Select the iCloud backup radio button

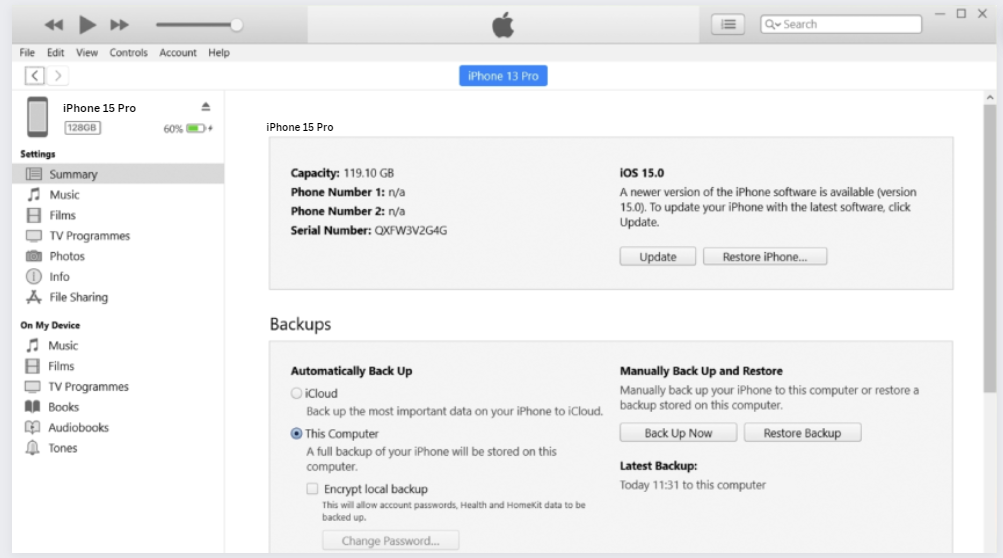pos(296,393)
